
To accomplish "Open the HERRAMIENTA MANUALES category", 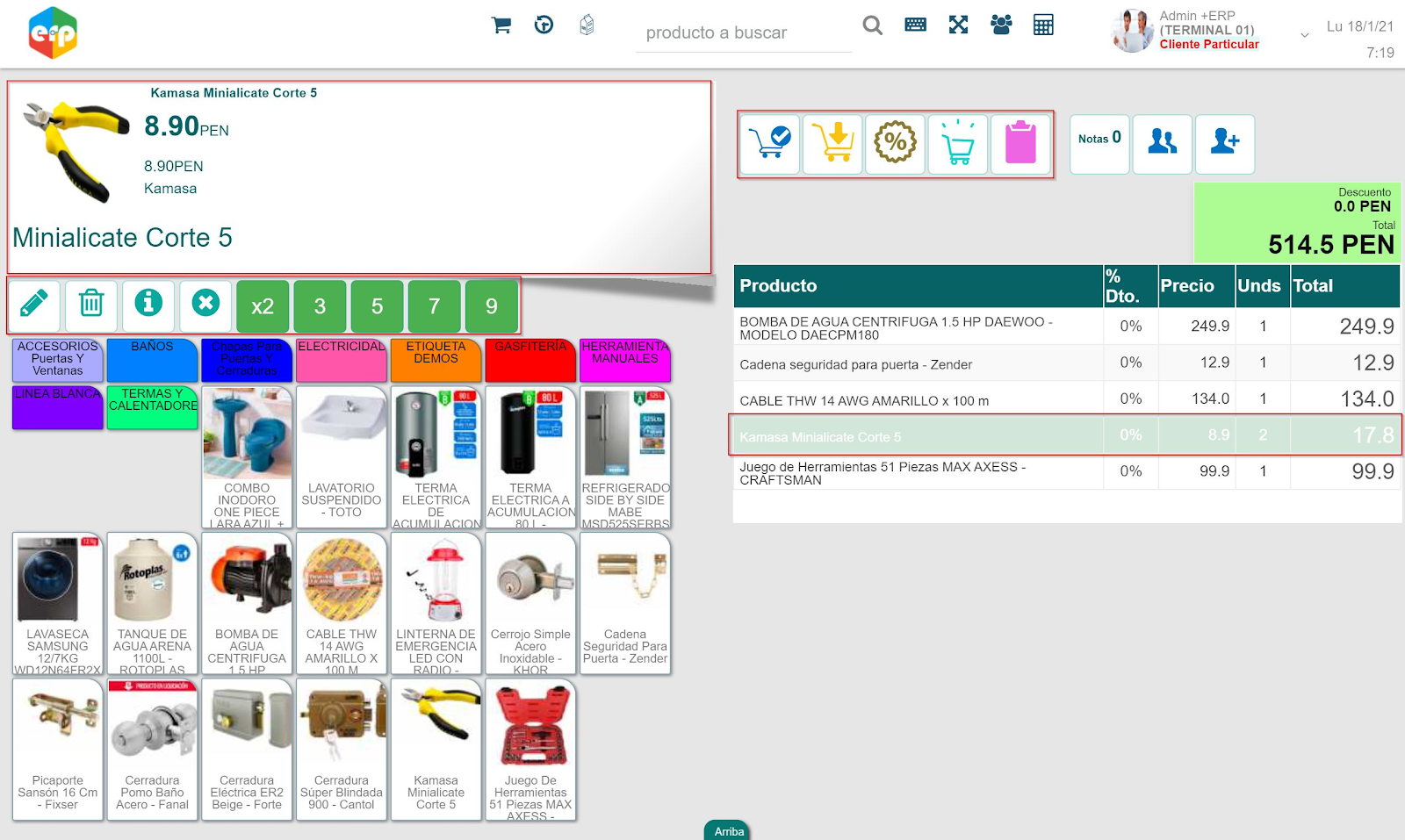I will click(625, 360).
